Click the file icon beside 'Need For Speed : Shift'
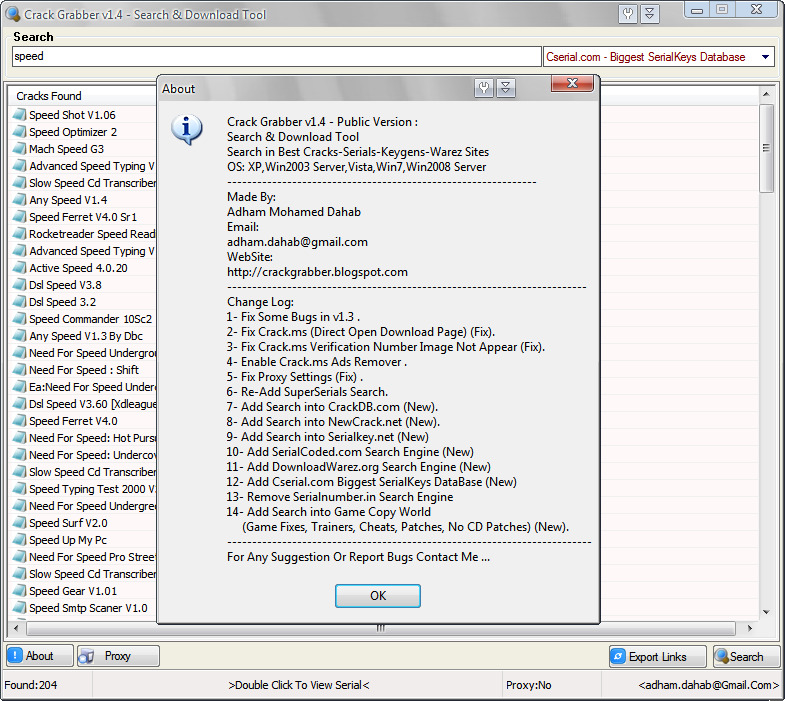The image size is (785, 701). click(x=20, y=371)
